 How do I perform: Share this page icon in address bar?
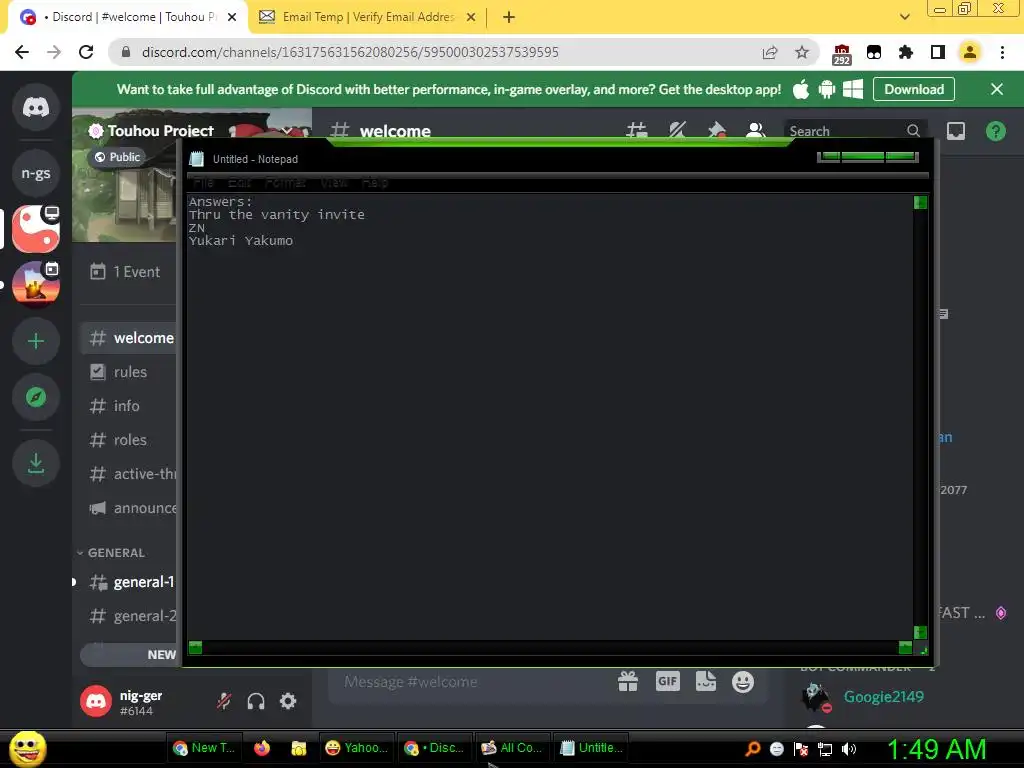tap(770, 52)
